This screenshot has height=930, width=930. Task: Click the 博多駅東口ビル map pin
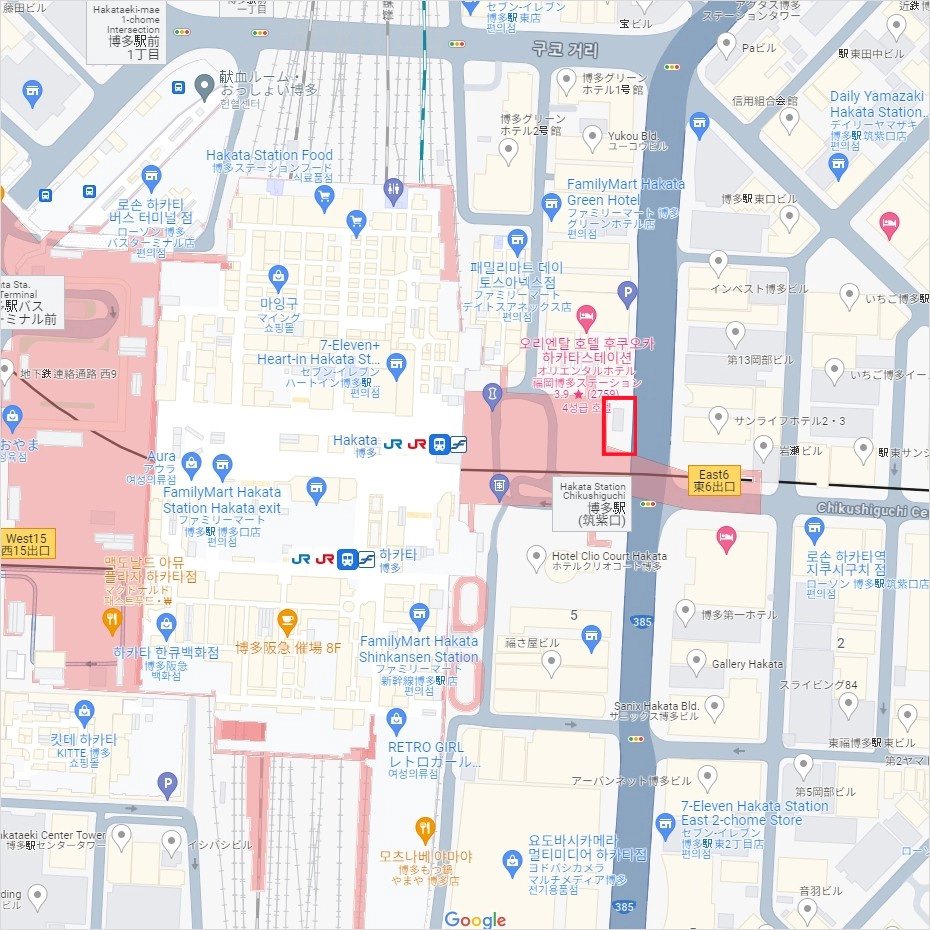coord(789,218)
